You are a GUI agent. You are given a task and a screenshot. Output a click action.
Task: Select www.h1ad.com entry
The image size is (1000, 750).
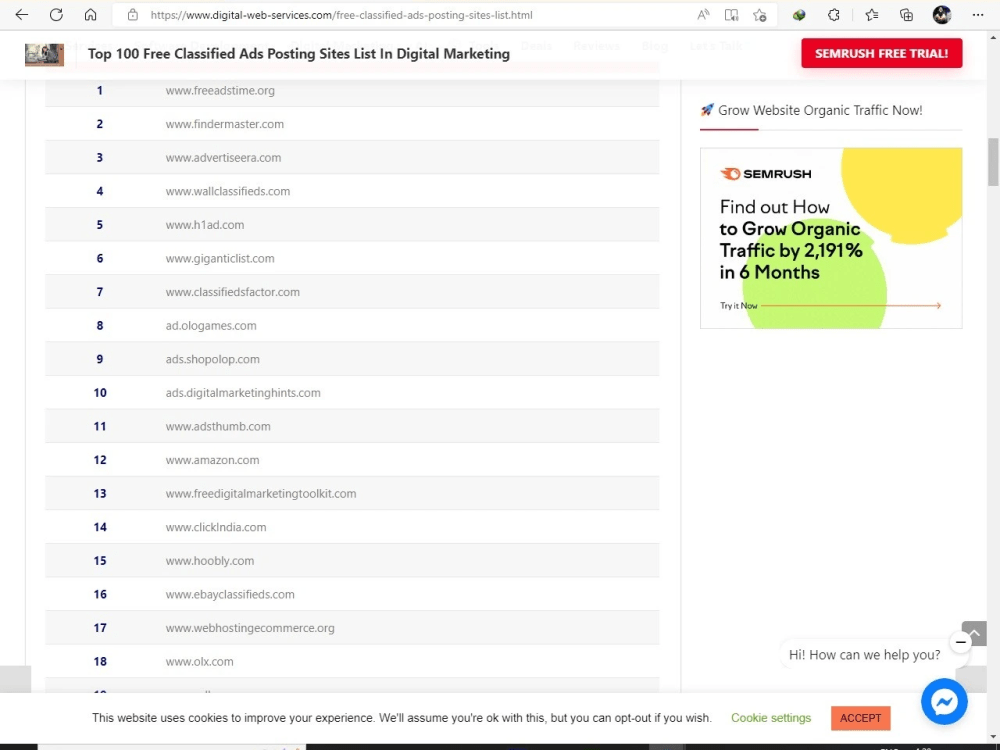[205, 225]
